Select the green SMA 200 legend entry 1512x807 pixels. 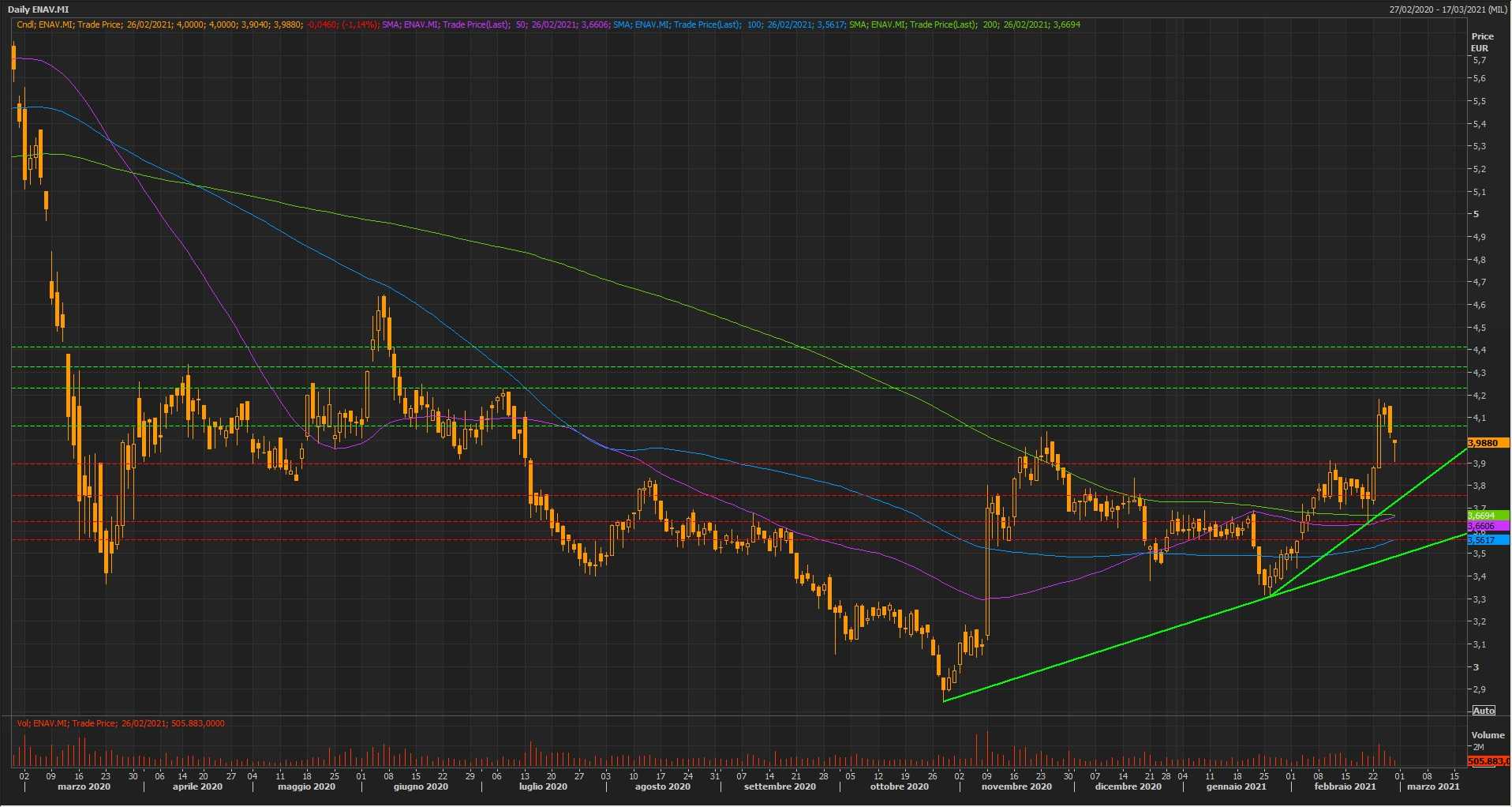(964, 24)
